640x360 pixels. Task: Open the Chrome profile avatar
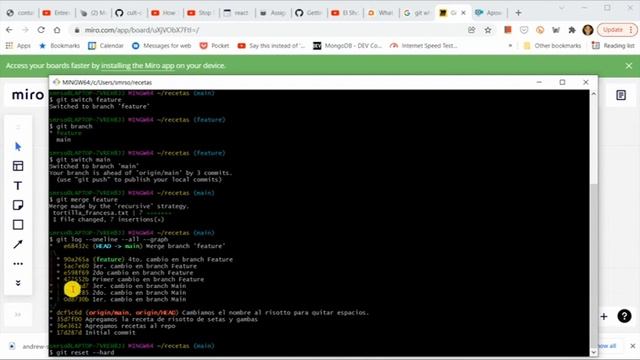(x=588, y=30)
